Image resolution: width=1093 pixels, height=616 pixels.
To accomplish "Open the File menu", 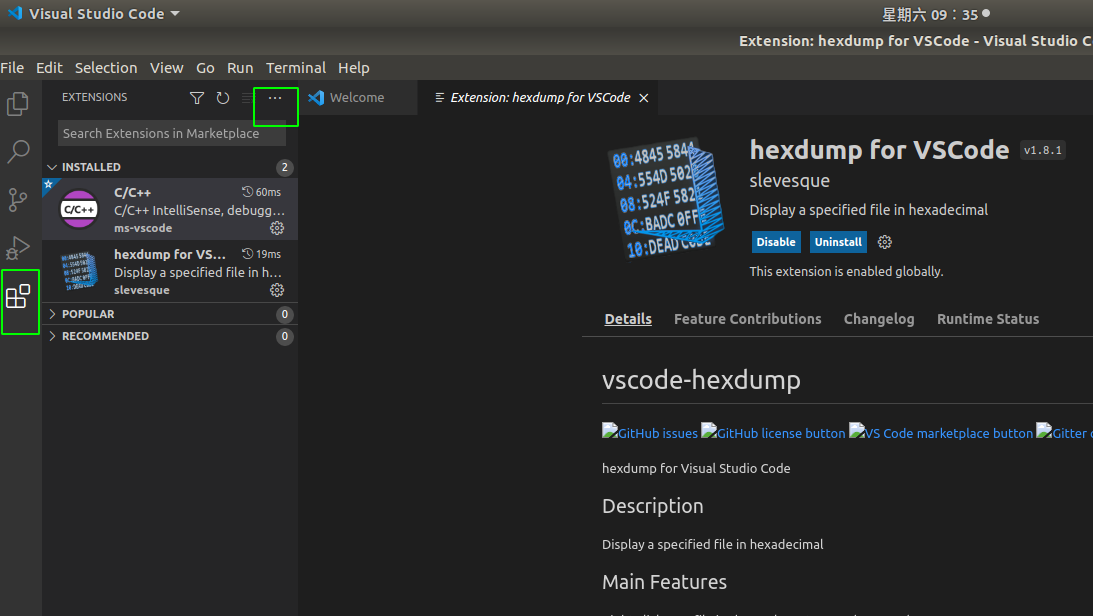I will pos(12,68).
